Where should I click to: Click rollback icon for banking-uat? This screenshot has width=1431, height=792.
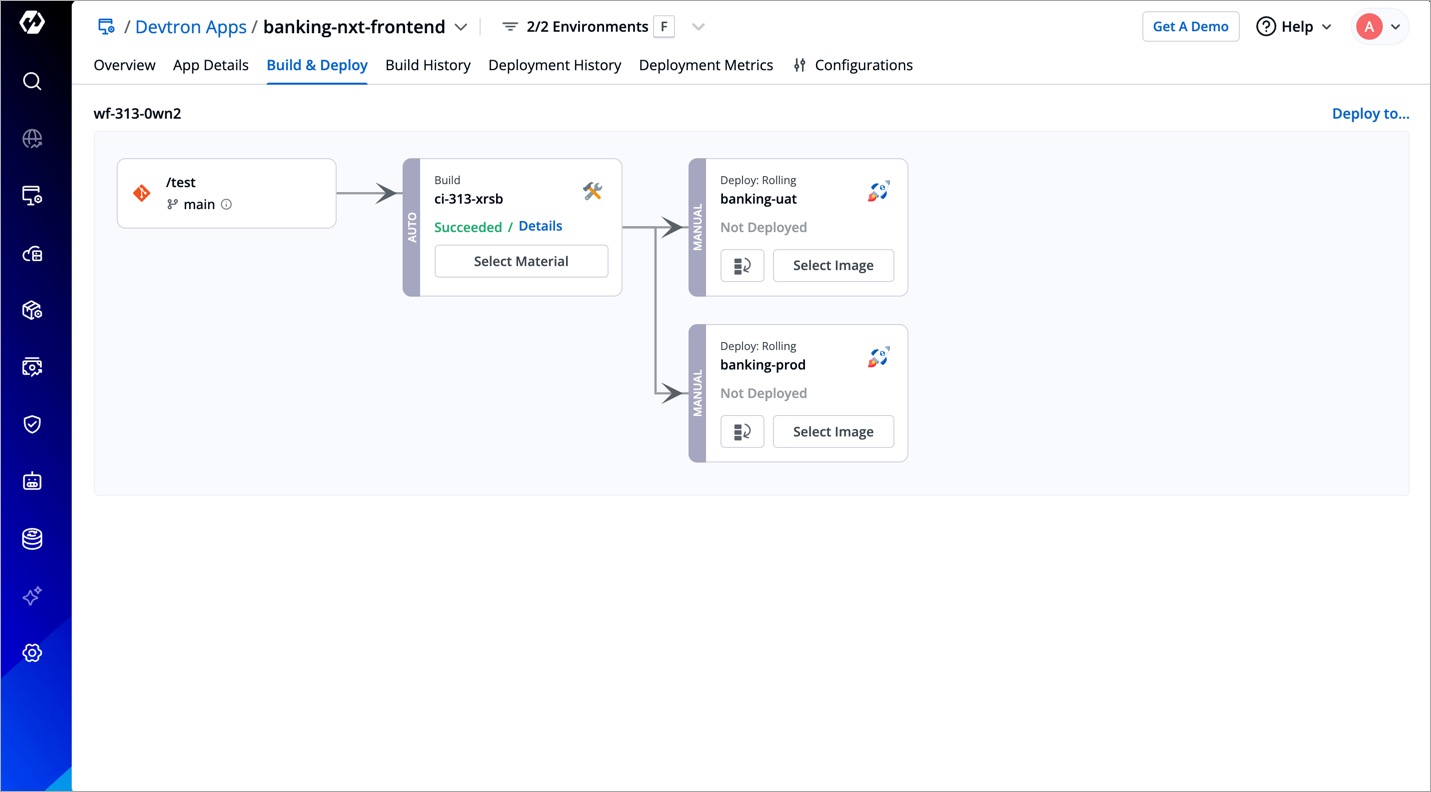coord(742,266)
